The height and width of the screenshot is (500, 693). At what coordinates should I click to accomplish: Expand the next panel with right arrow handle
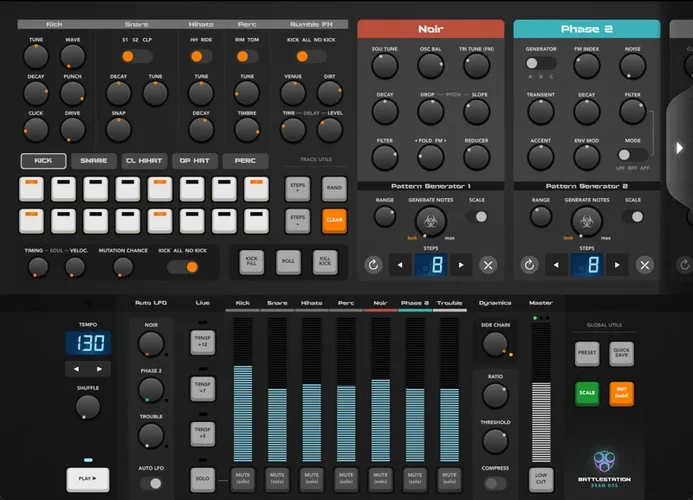coord(680,147)
